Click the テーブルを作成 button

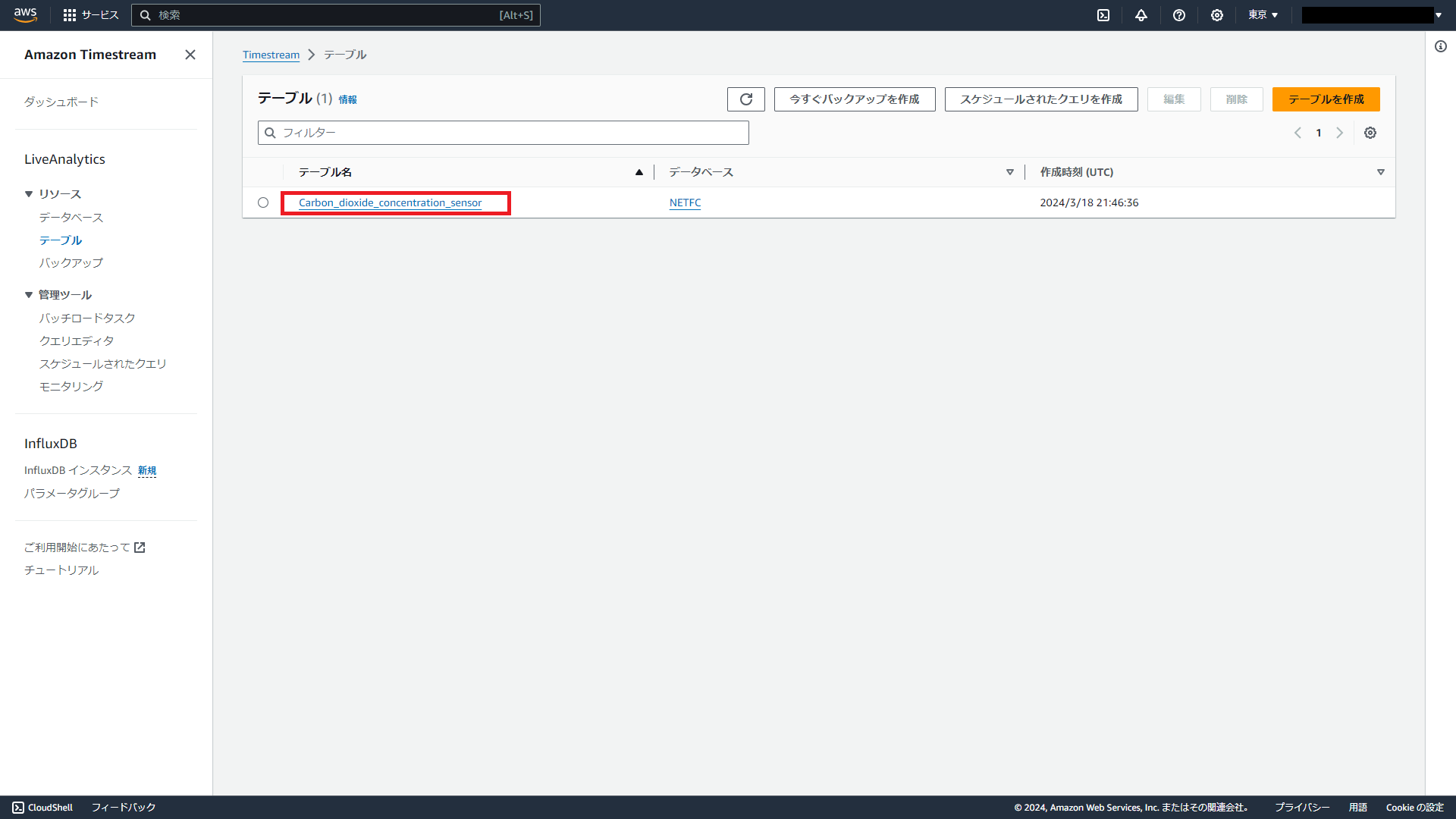tap(1325, 99)
